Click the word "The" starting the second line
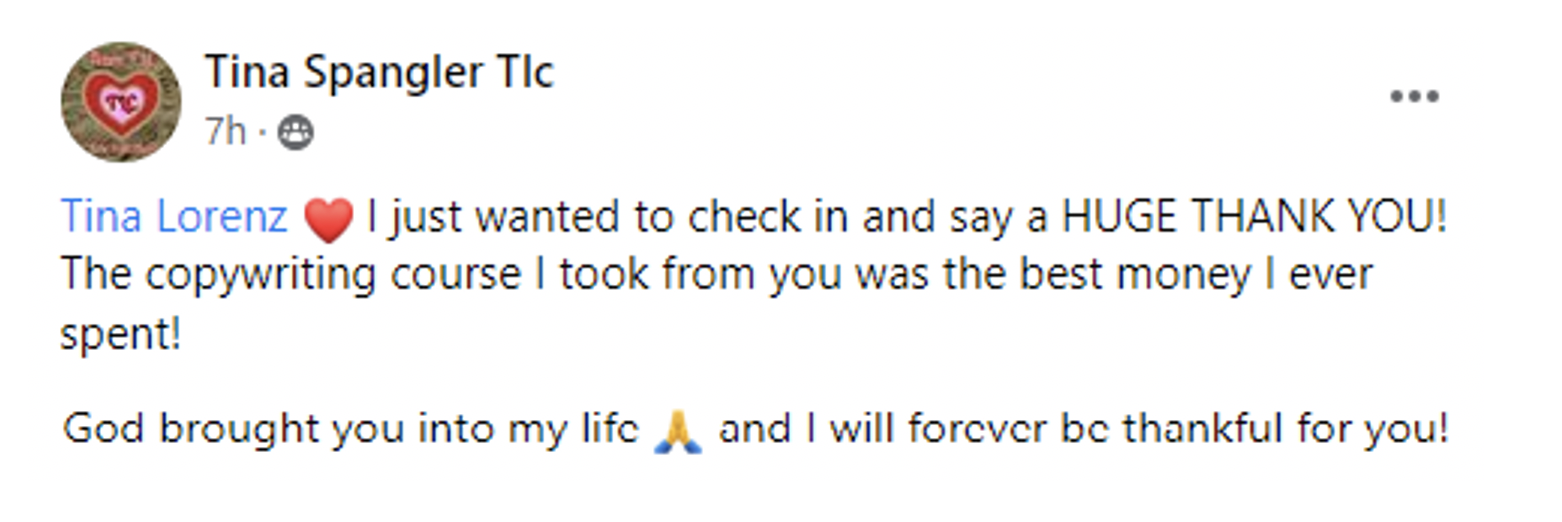Screen dimensions: 1562x522 point(97,275)
